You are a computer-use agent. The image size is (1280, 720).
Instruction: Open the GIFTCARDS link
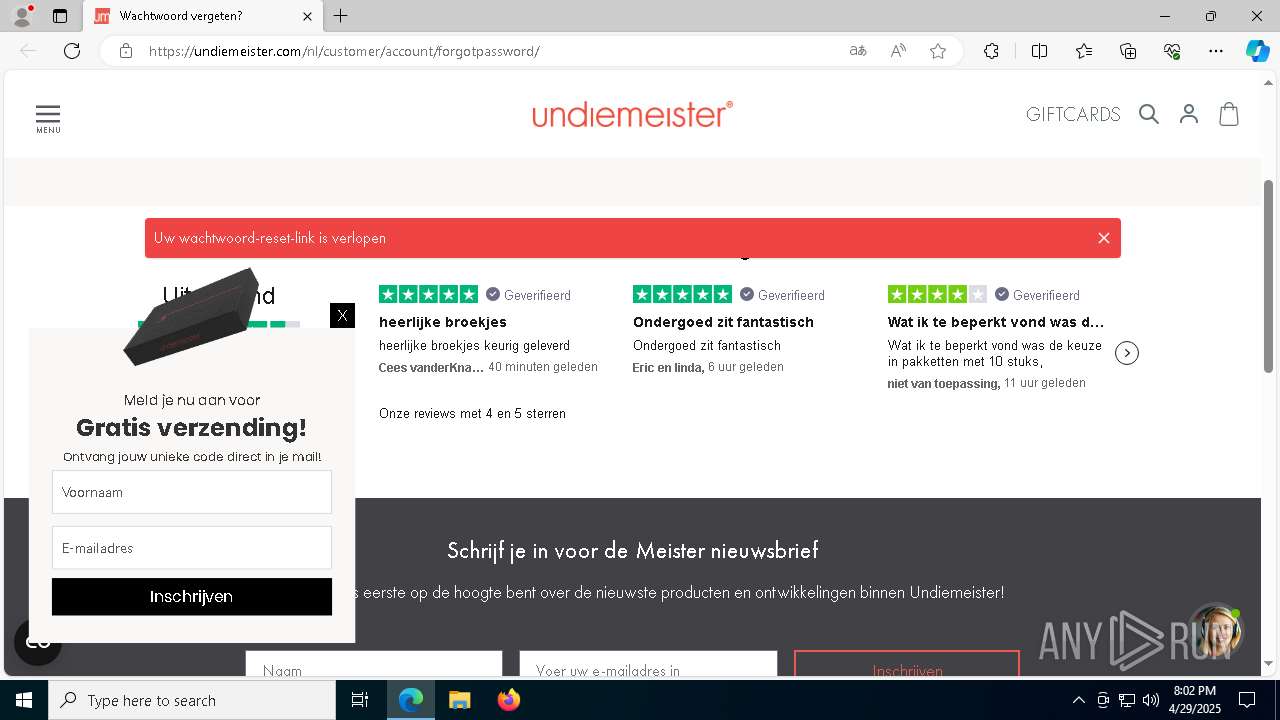(1073, 114)
